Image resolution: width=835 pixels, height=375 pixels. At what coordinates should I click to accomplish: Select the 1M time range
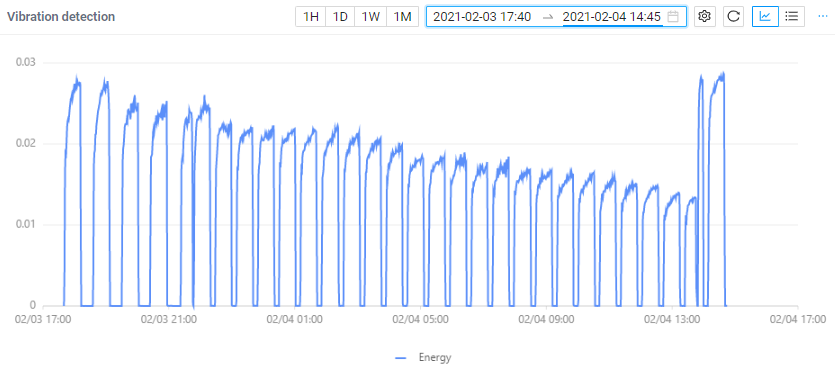[403, 17]
